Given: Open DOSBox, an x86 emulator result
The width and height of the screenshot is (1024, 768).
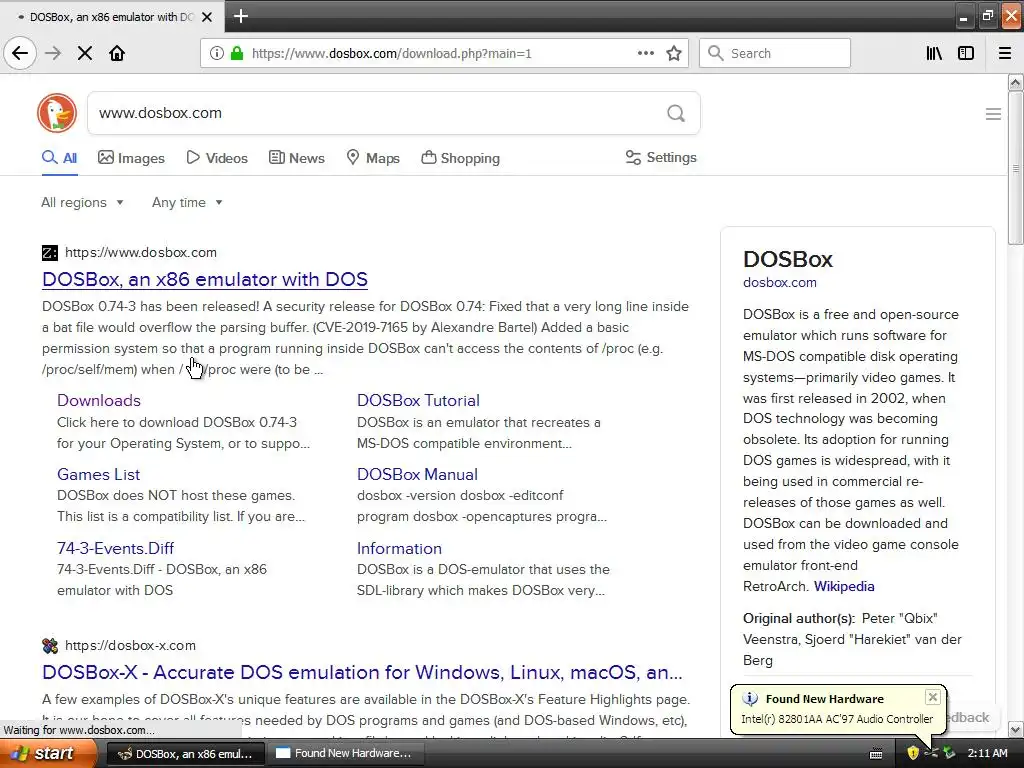Looking at the screenshot, I should click(x=204, y=280).
